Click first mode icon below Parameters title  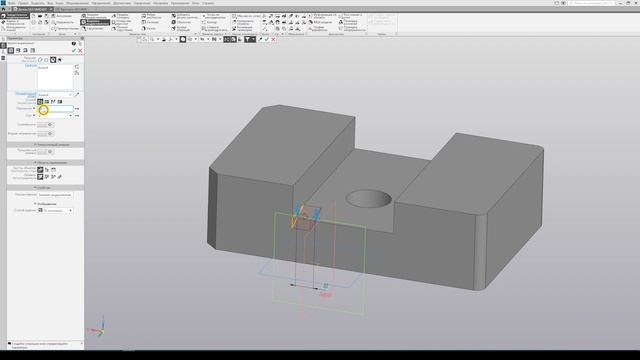11,51
